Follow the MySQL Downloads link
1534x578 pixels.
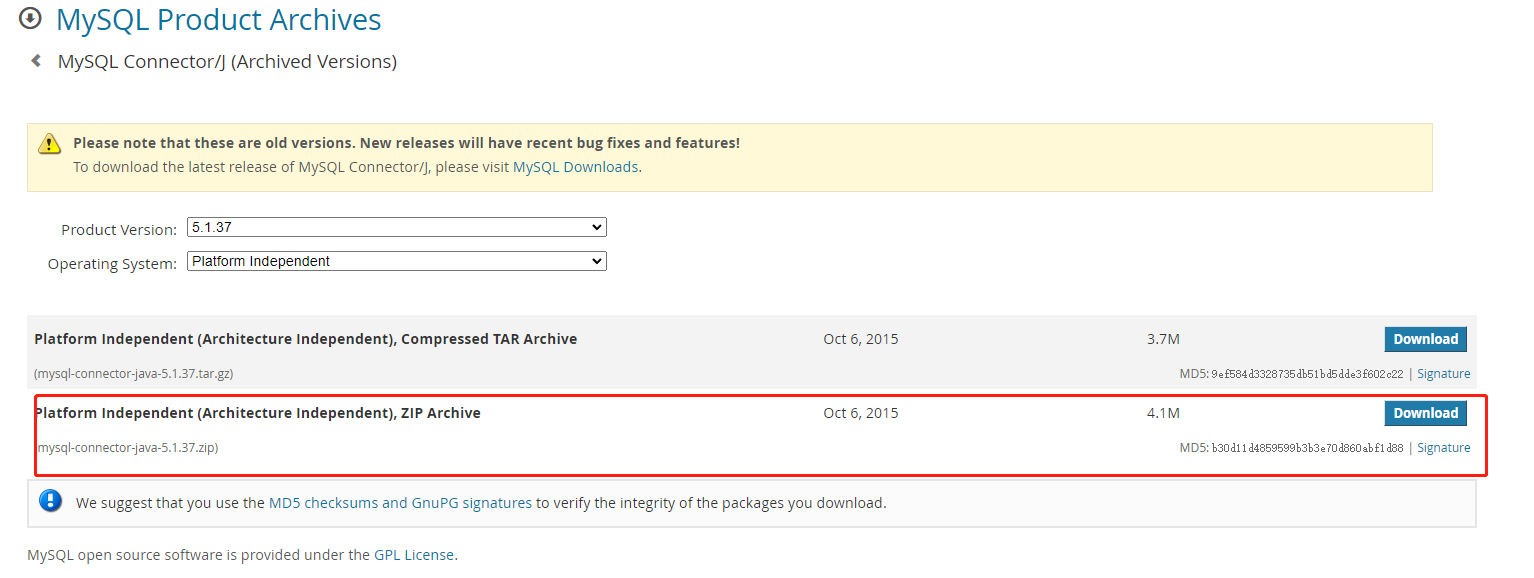(575, 167)
